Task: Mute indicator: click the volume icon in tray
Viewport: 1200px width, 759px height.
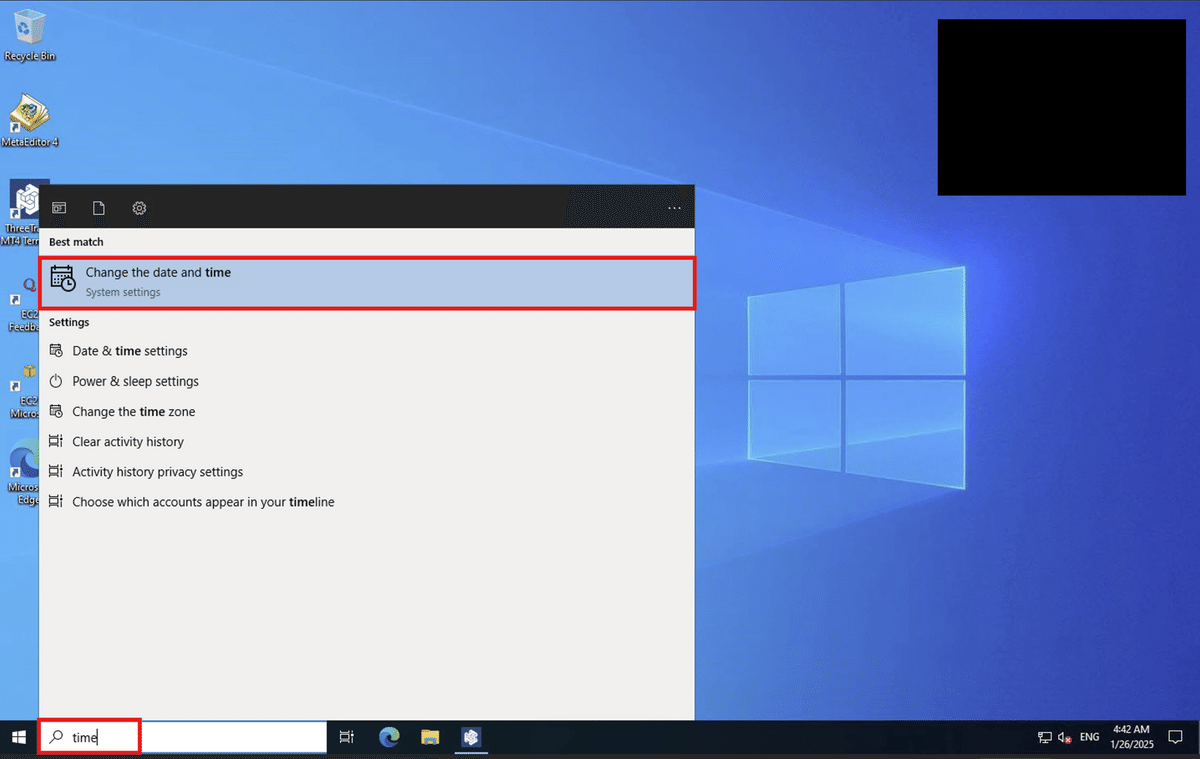Action: [x=1062, y=737]
